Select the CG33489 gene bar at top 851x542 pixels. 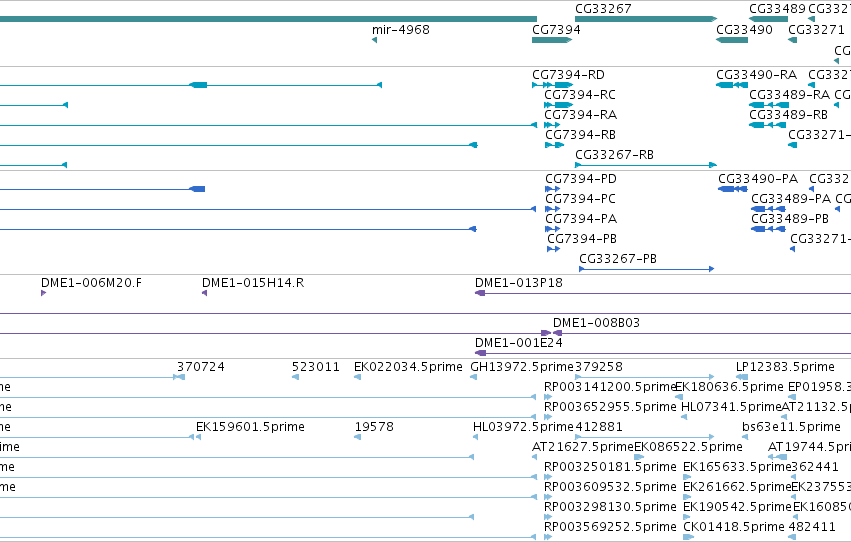click(769, 19)
